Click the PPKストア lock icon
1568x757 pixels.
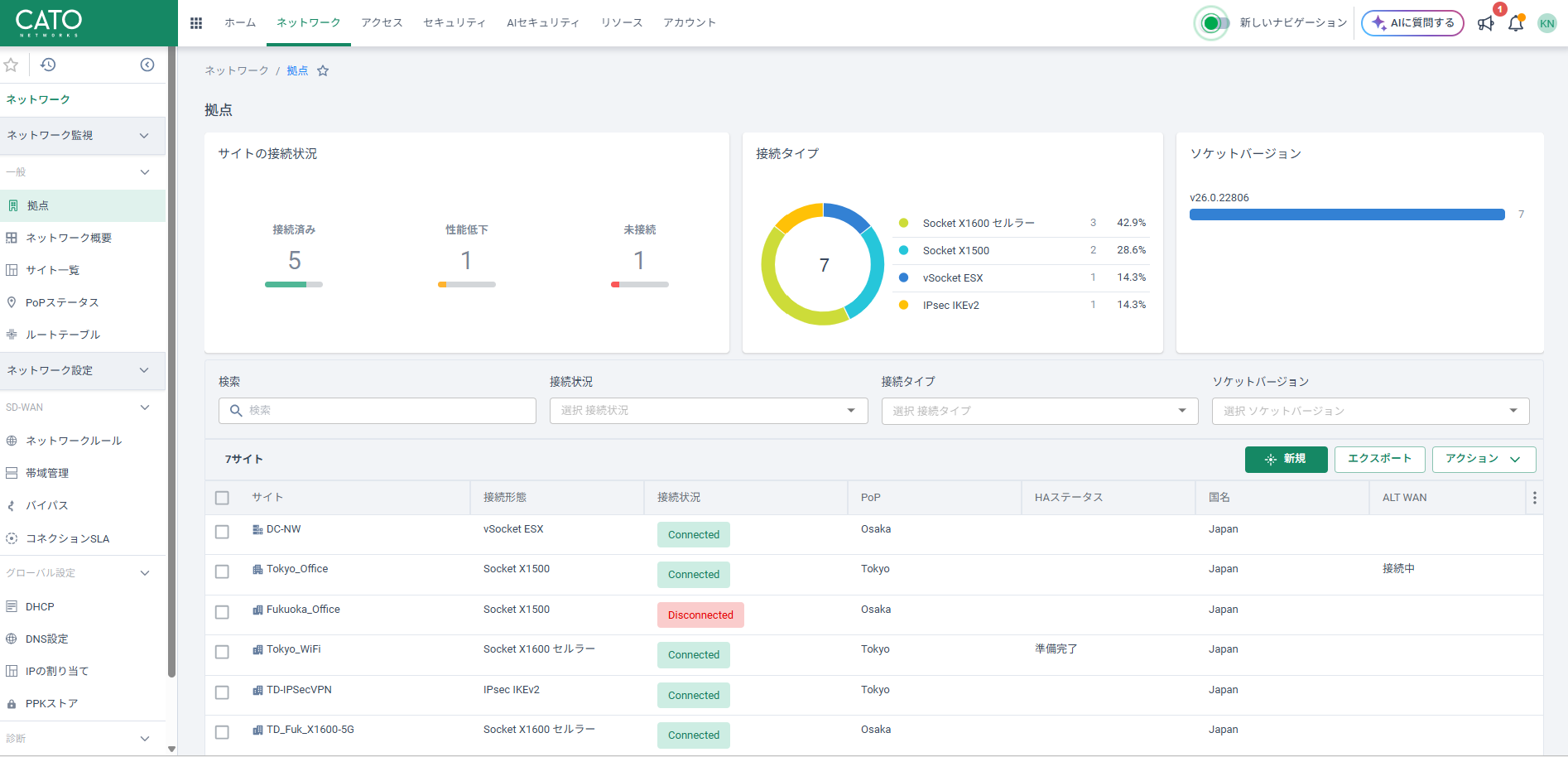(12, 704)
